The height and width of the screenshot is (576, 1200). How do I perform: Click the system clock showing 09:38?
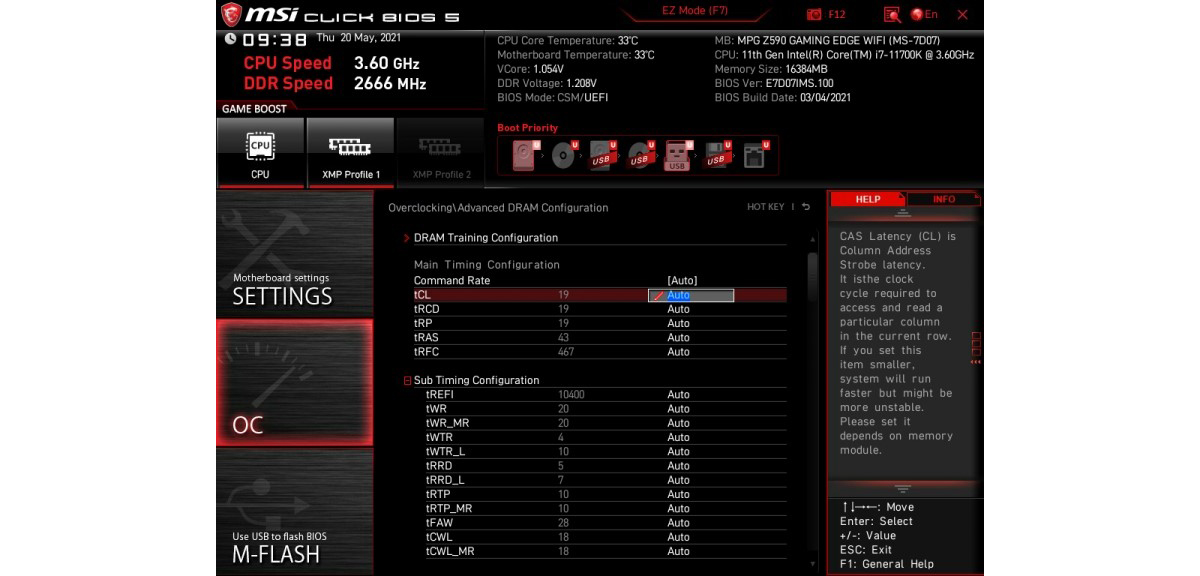pos(274,40)
